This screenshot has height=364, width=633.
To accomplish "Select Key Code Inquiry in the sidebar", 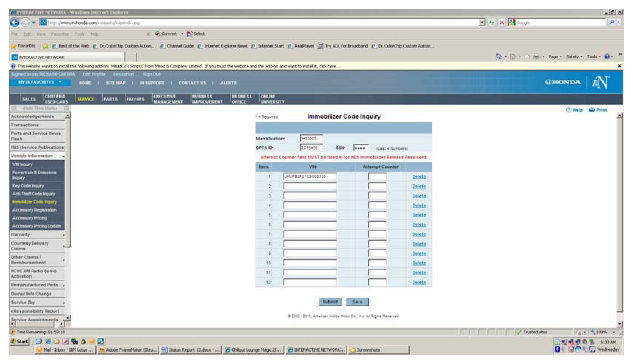I will pyautogui.click(x=28, y=186).
